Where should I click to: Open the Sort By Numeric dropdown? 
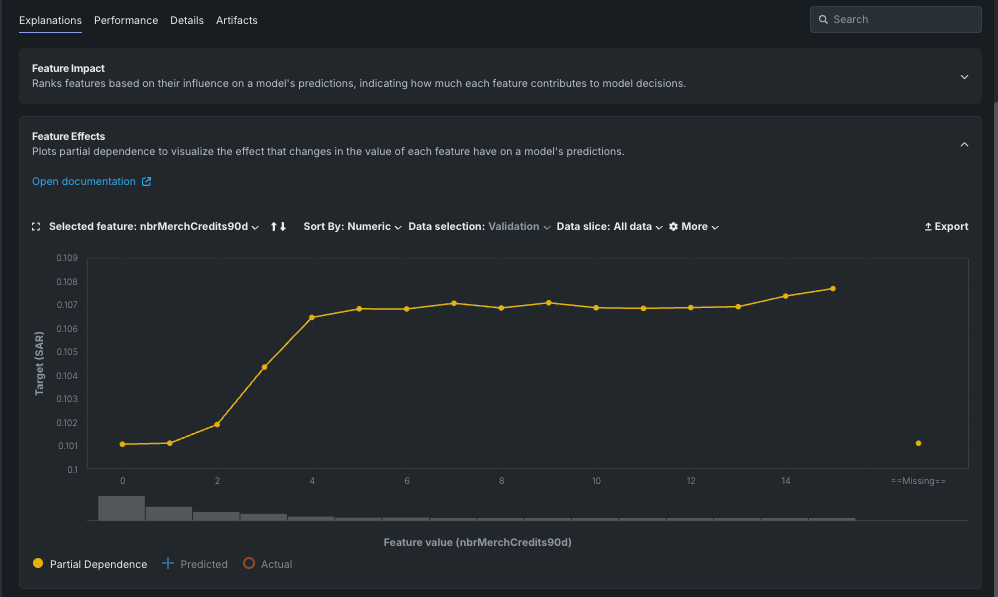pyautogui.click(x=352, y=227)
